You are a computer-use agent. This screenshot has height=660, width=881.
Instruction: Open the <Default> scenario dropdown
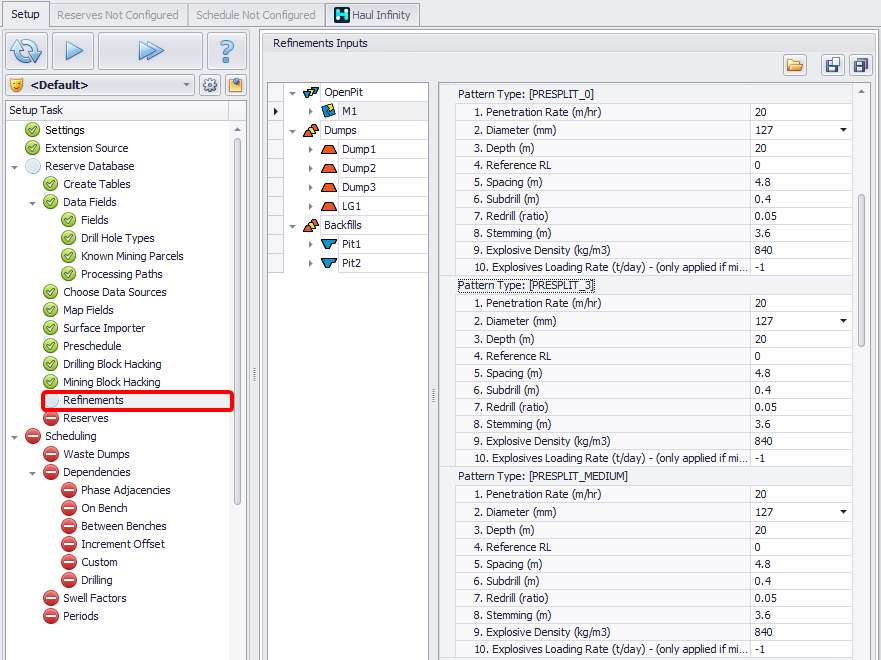point(100,85)
